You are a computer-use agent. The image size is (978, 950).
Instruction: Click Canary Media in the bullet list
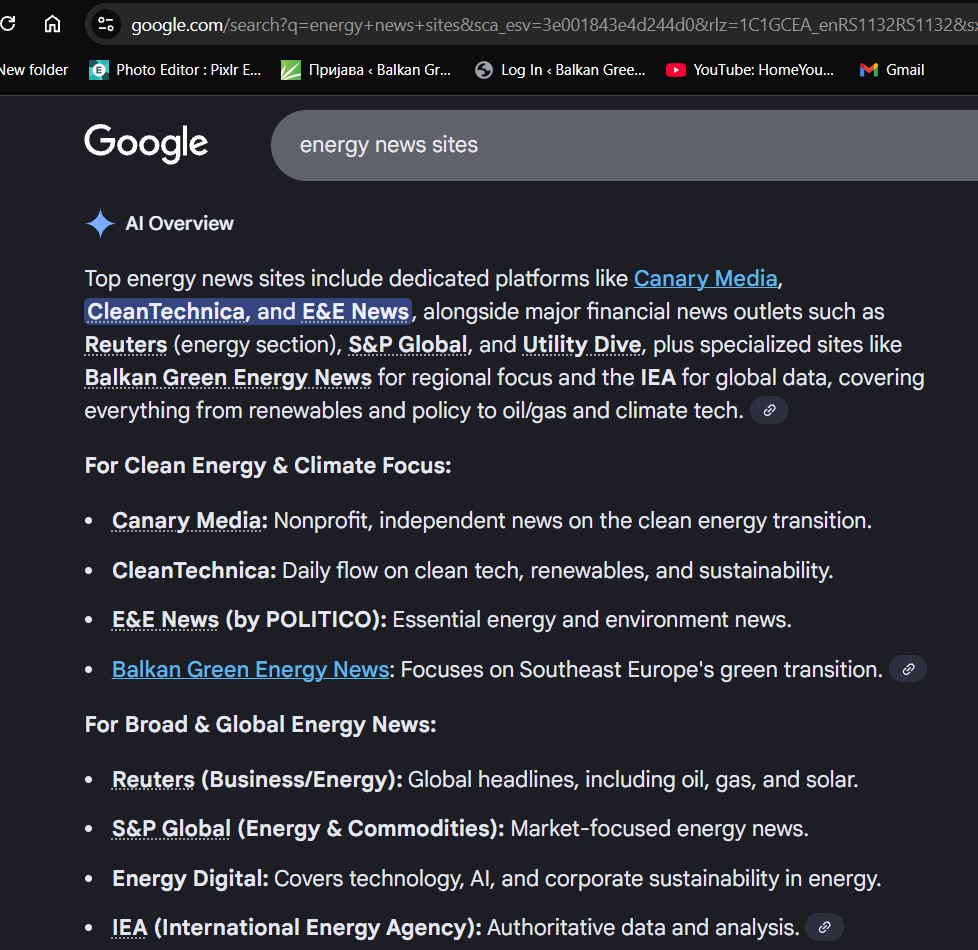(186, 520)
